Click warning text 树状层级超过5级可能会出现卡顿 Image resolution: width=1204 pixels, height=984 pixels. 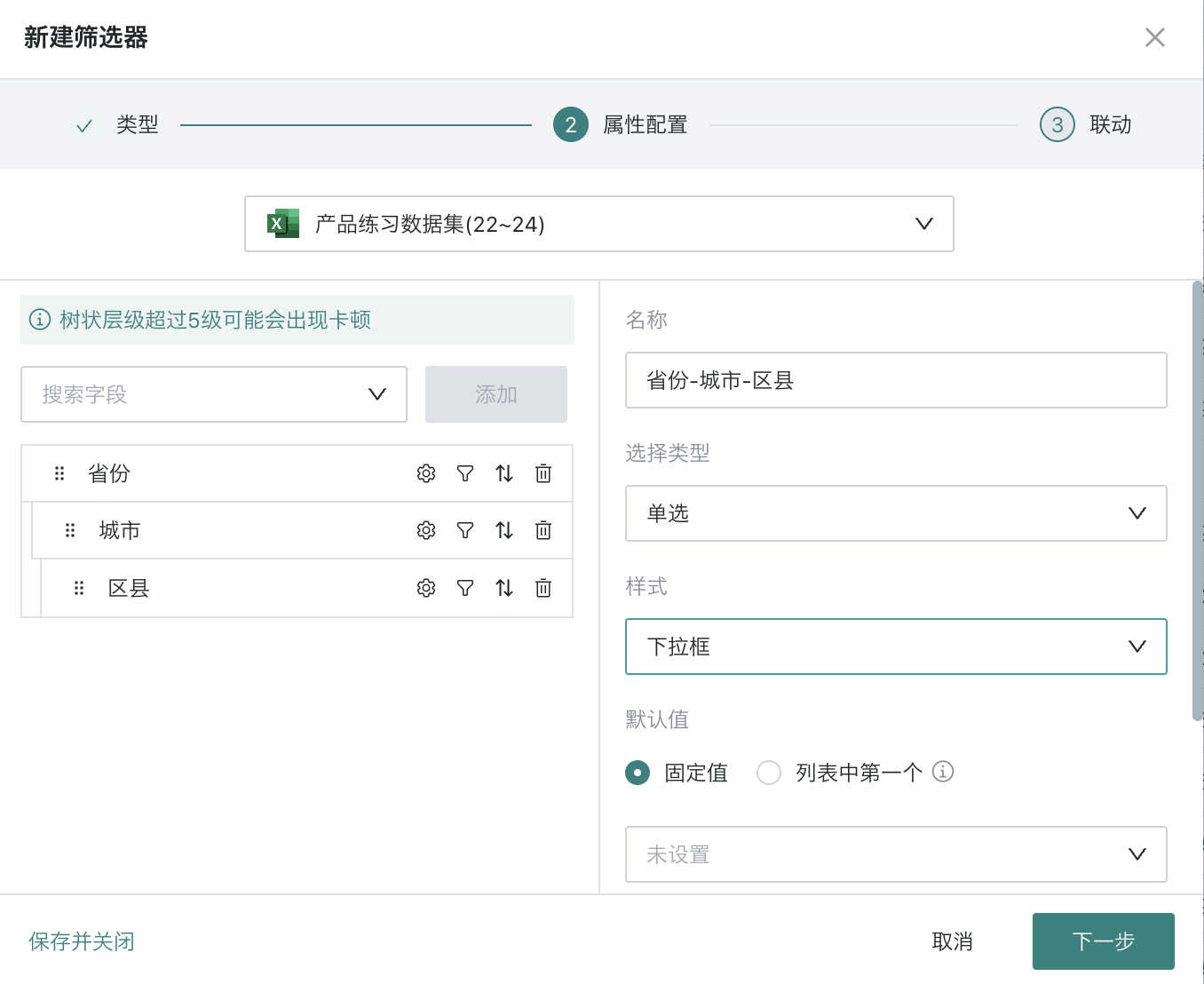coord(216,320)
